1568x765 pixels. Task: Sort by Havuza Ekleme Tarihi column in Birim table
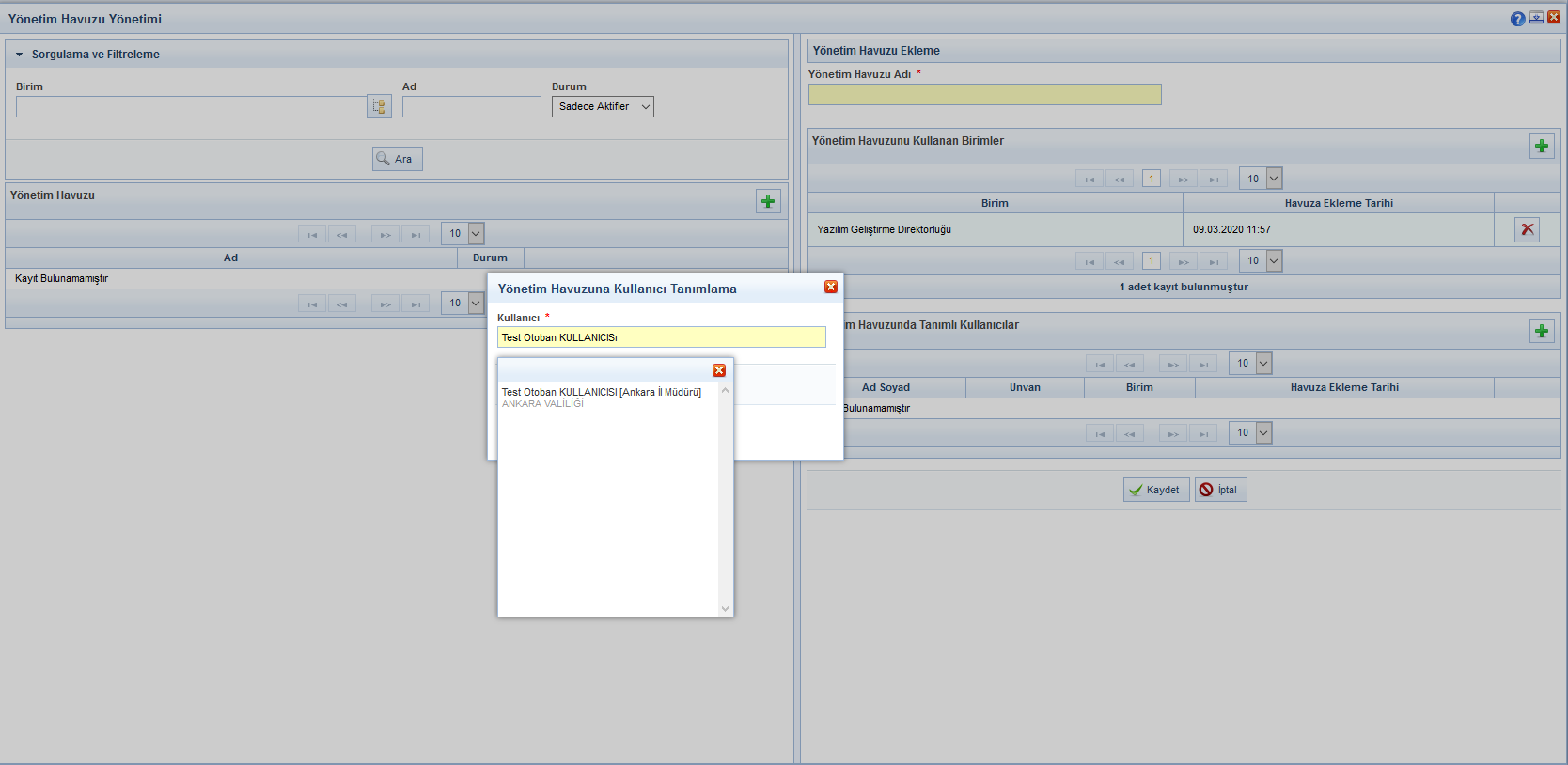click(x=1338, y=203)
